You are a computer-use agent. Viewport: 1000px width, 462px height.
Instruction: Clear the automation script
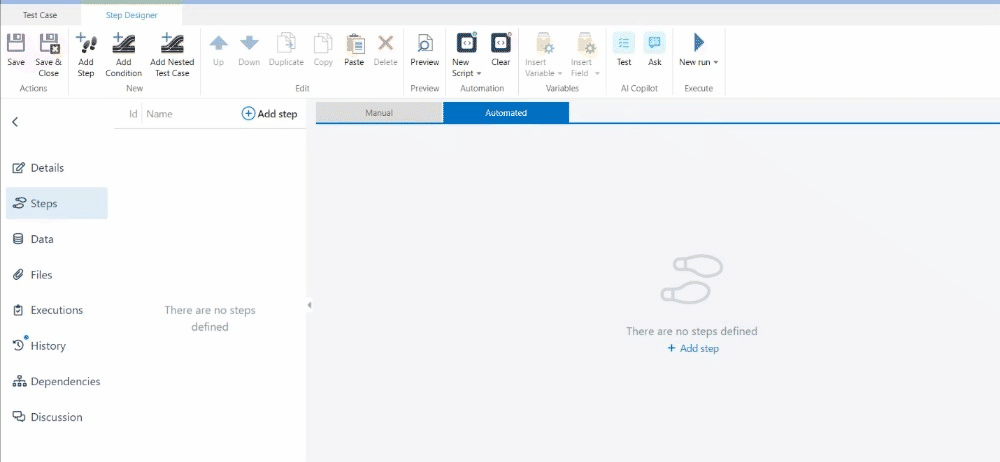click(500, 44)
